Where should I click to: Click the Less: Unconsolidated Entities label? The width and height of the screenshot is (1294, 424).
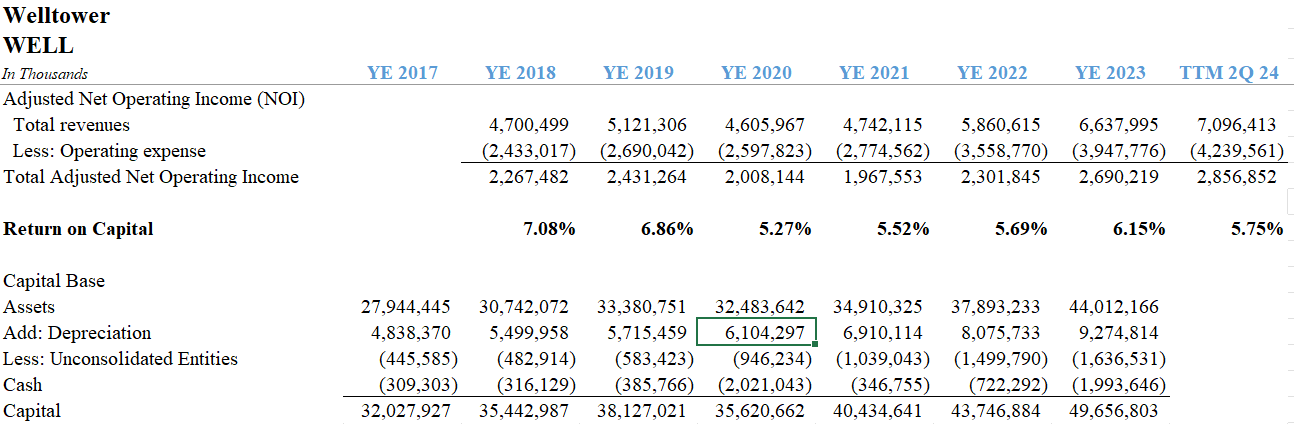click(x=121, y=359)
